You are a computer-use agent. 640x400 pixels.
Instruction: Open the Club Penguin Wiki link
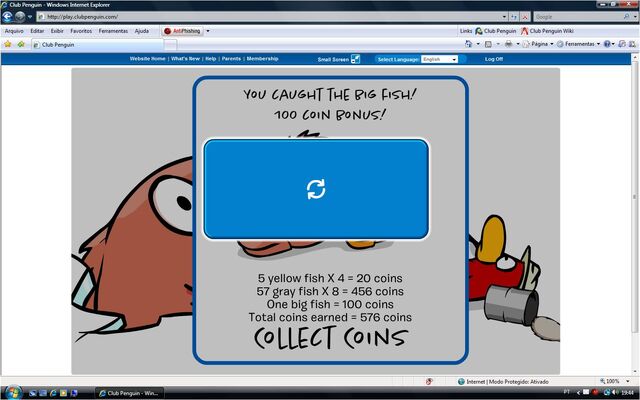point(547,31)
